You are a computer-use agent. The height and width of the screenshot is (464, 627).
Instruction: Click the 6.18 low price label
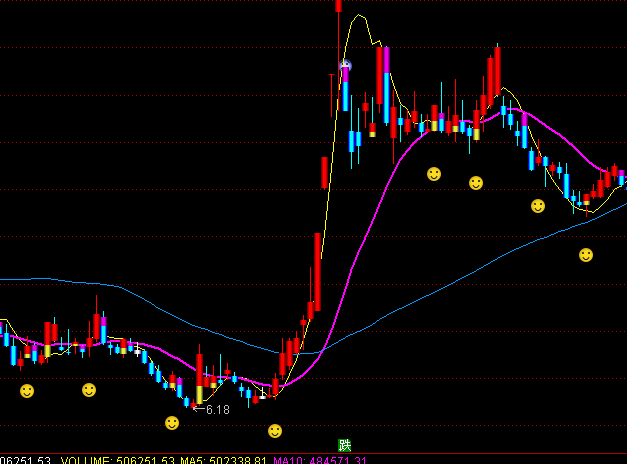216,410
